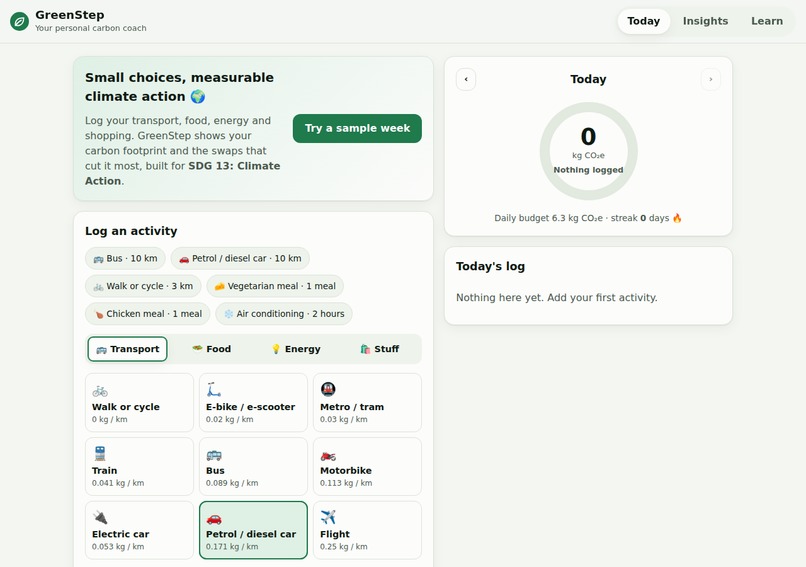Click the GreenStep app title
806x567 pixels.
pyautogui.click(x=70, y=15)
